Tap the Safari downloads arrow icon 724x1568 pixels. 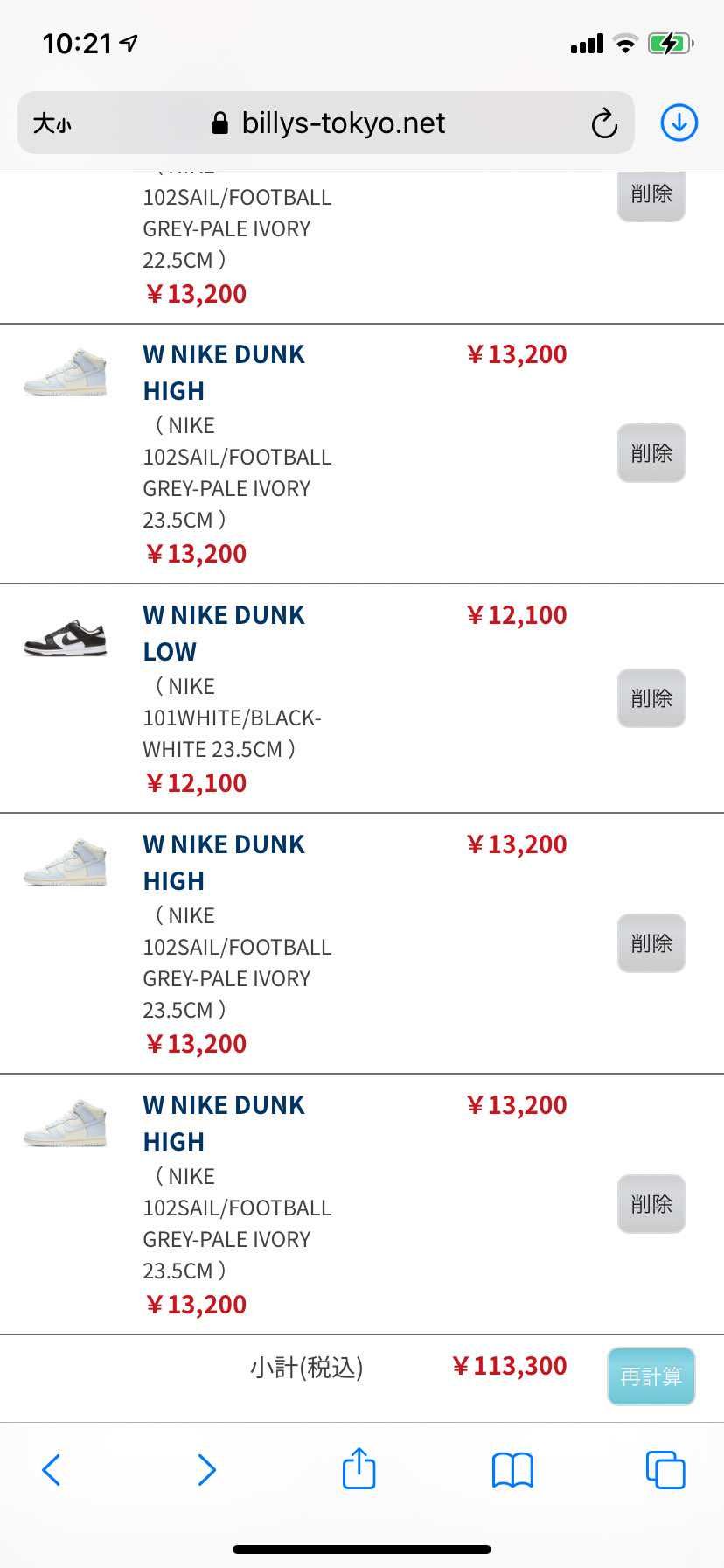point(679,122)
